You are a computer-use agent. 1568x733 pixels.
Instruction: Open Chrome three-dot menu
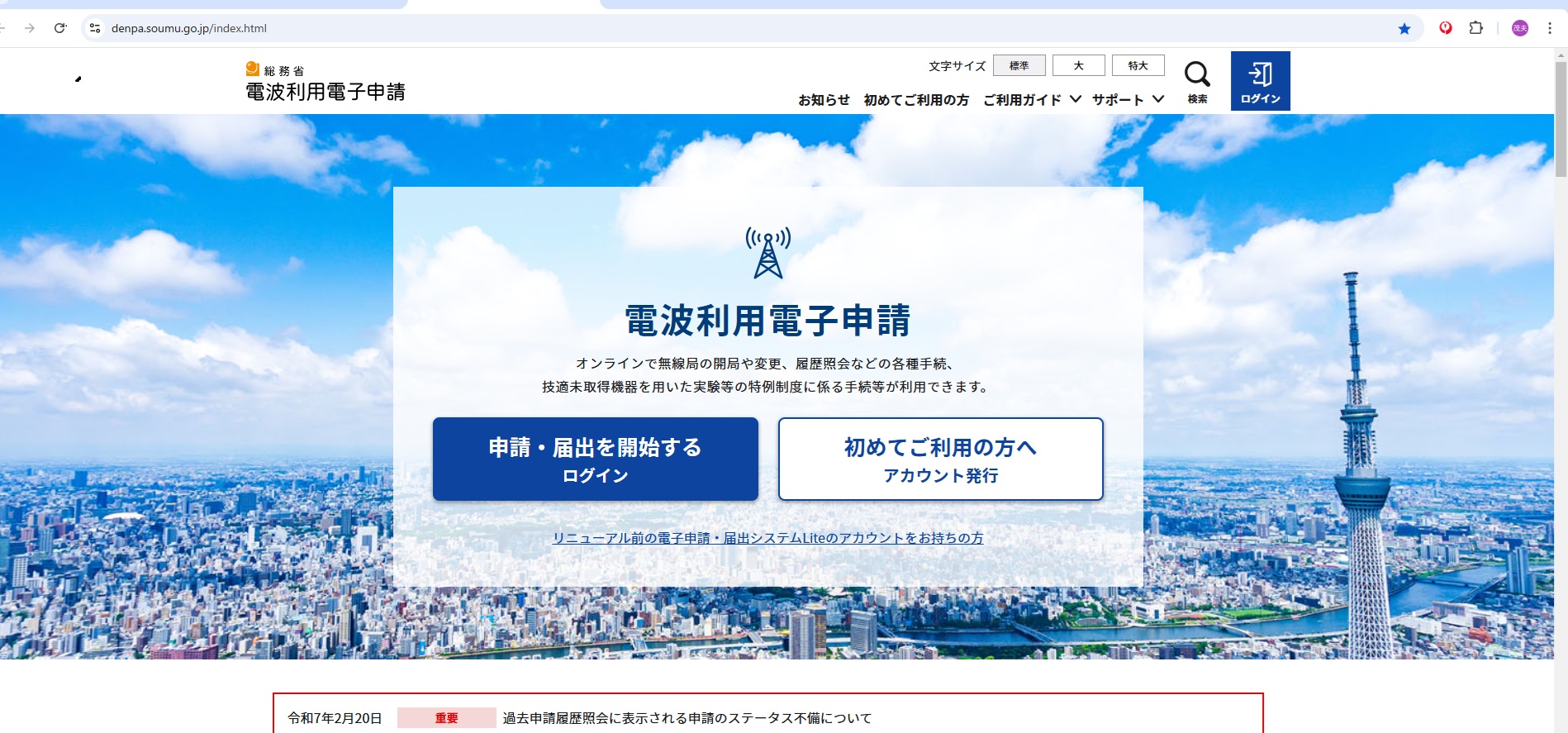[1550, 28]
